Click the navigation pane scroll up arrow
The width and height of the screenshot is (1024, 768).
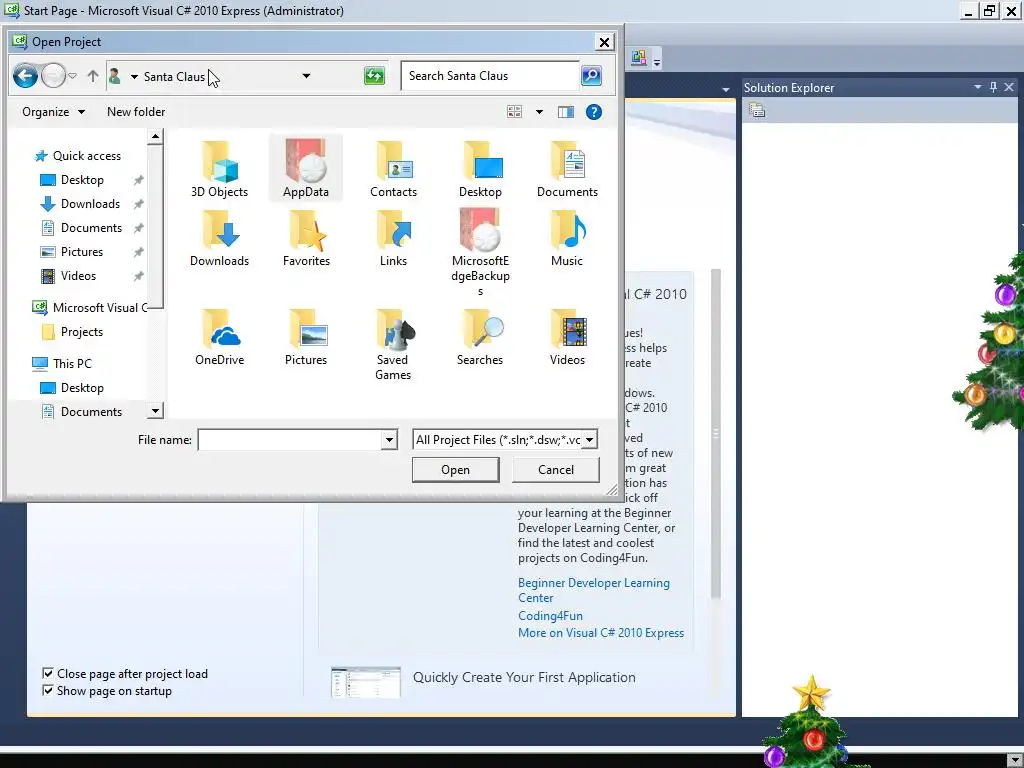(155, 136)
